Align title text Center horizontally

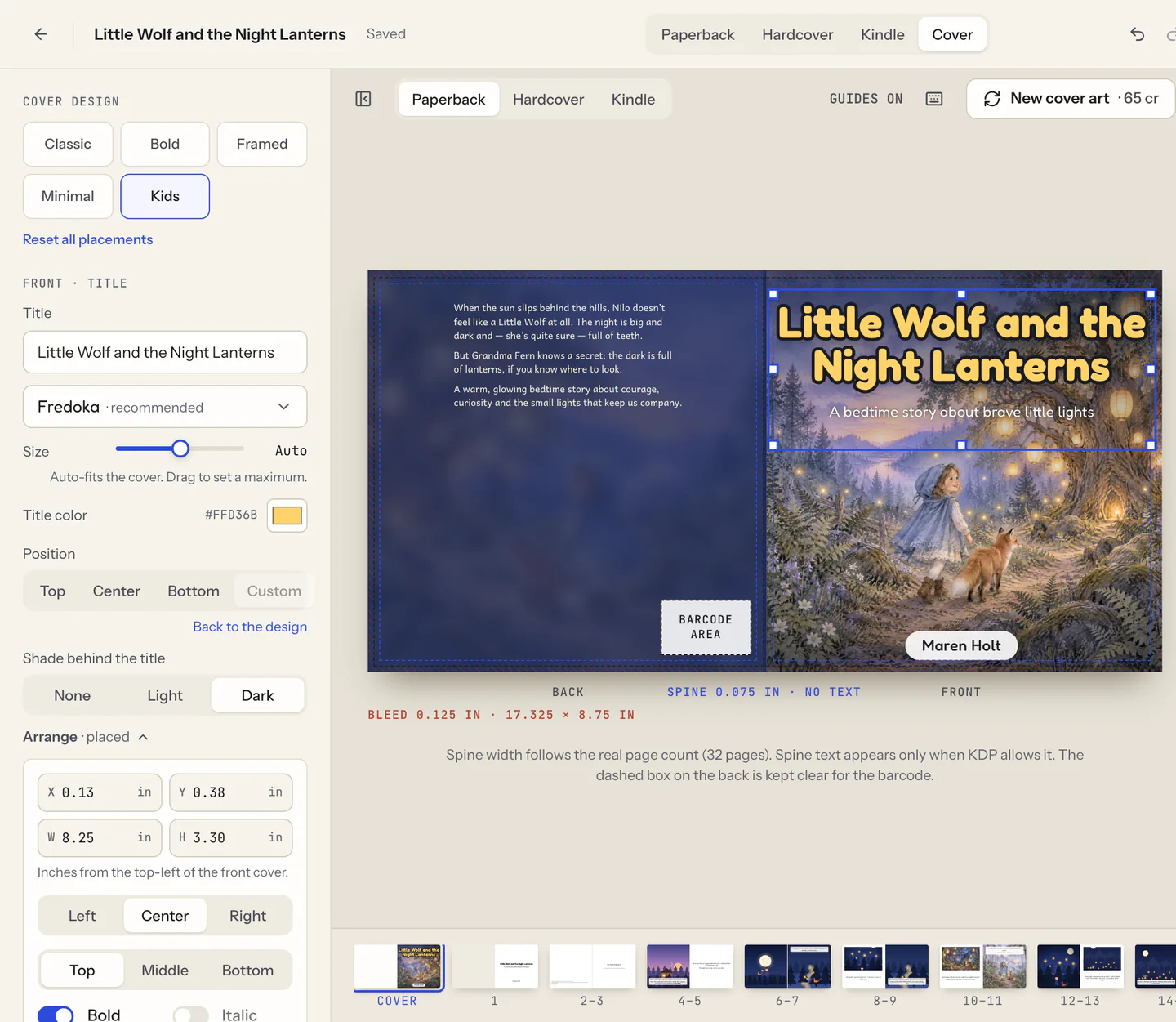[x=165, y=916]
